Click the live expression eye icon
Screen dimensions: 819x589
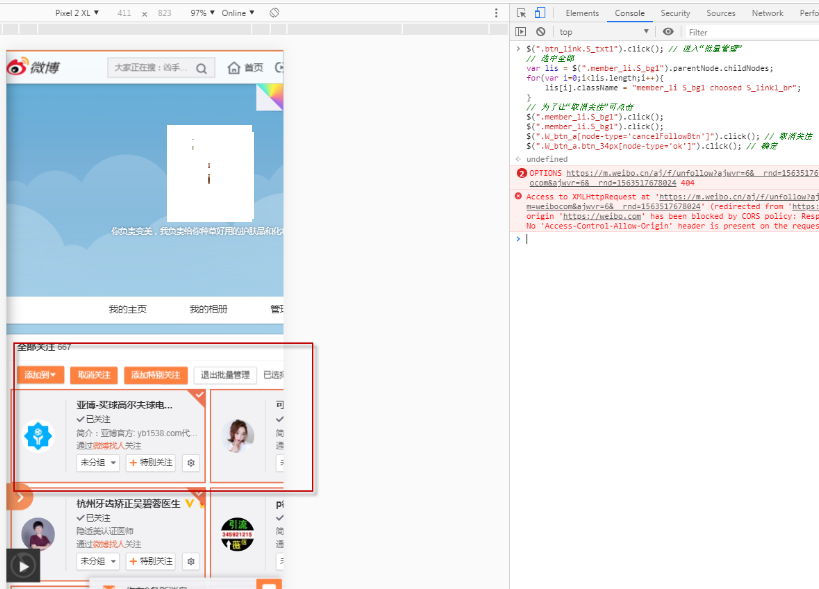tap(669, 32)
